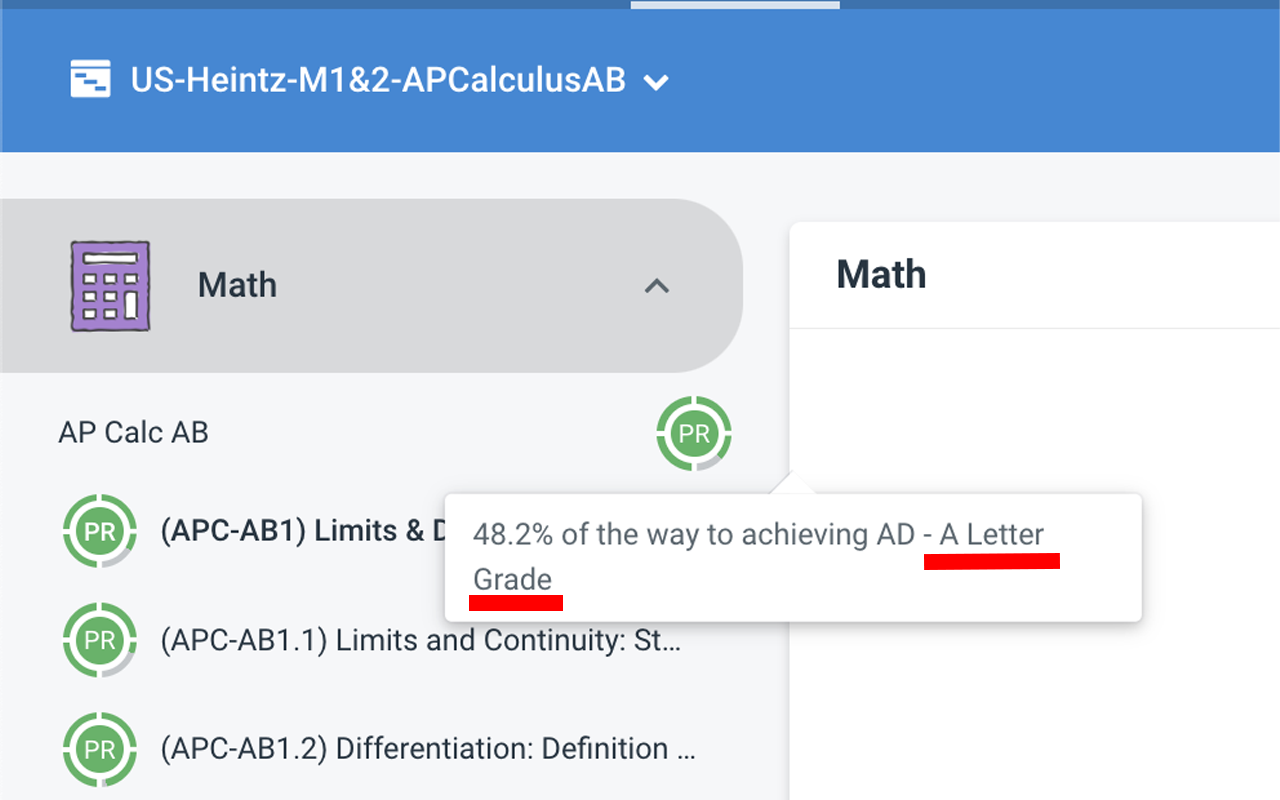This screenshot has height=800, width=1280.
Task: Click the course board icon in header
Action: [90, 79]
